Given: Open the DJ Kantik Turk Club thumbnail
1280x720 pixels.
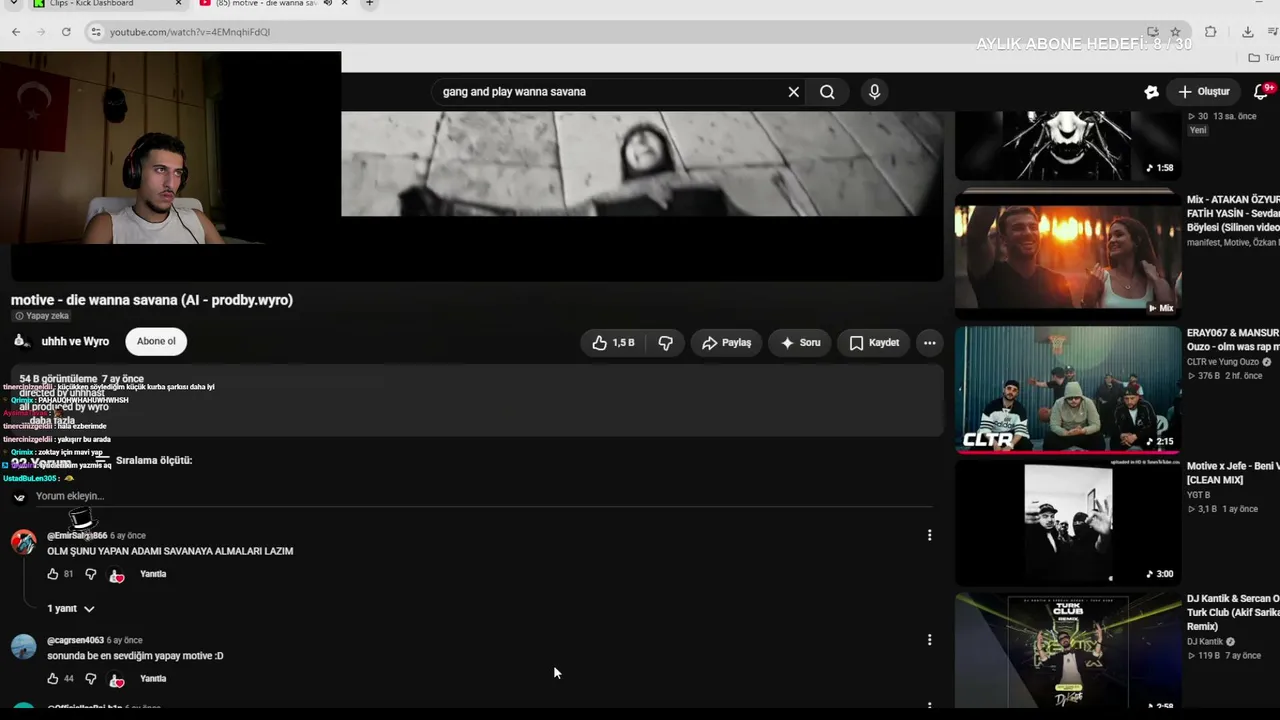Looking at the screenshot, I should coord(1068,651).
